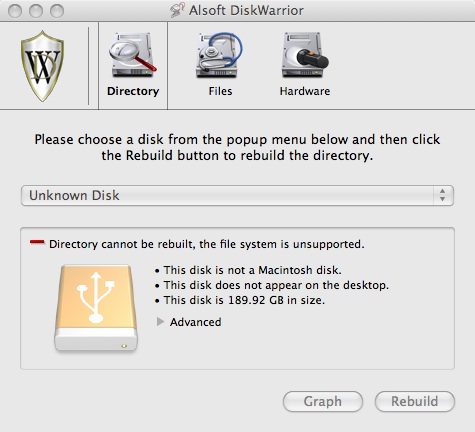The height and width of the screenshot is (432, 475).
Task: Open the Files stethoscope drive icon
Action: 219,55
